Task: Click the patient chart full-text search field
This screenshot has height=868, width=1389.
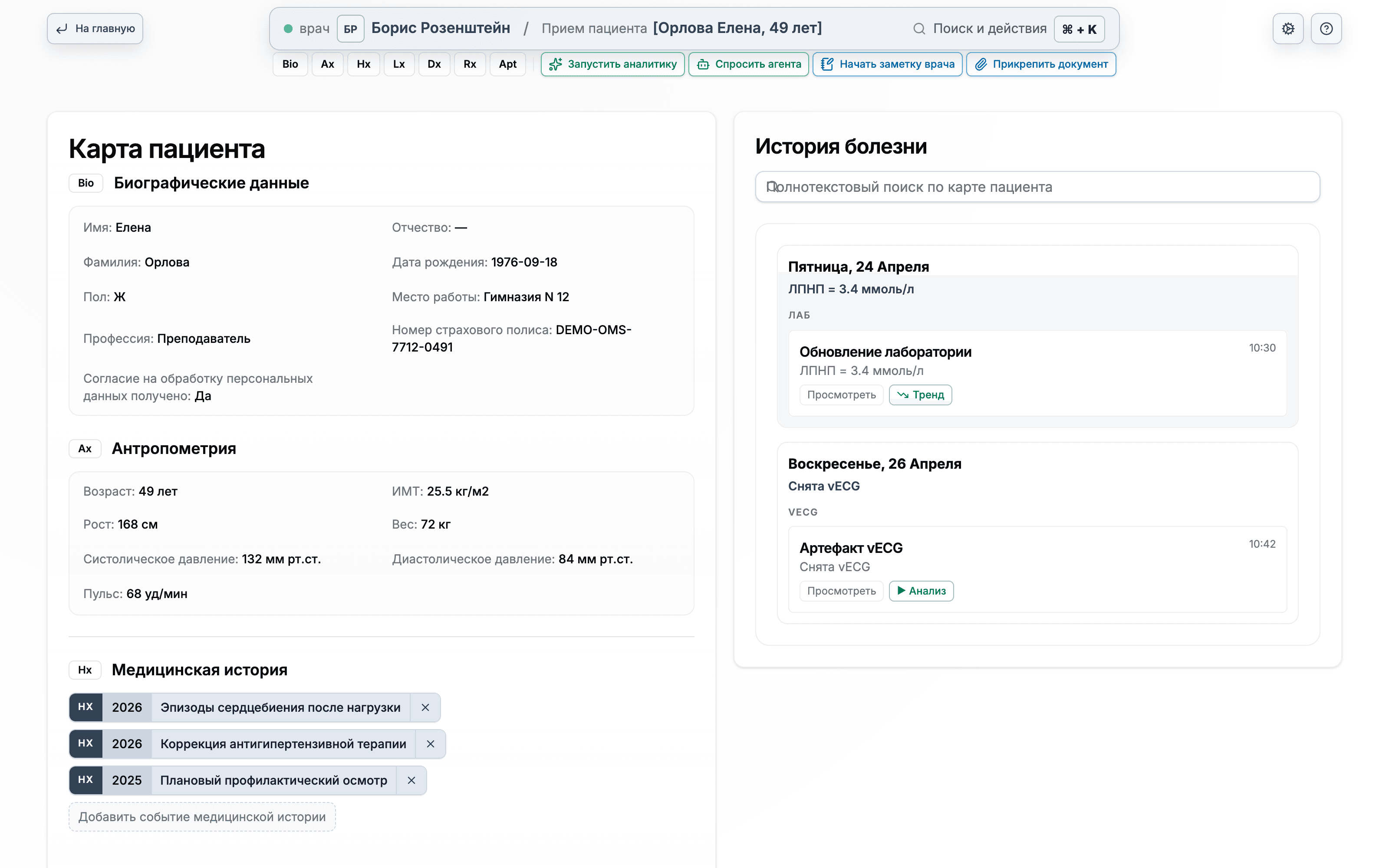Action: click(1037, 187)
